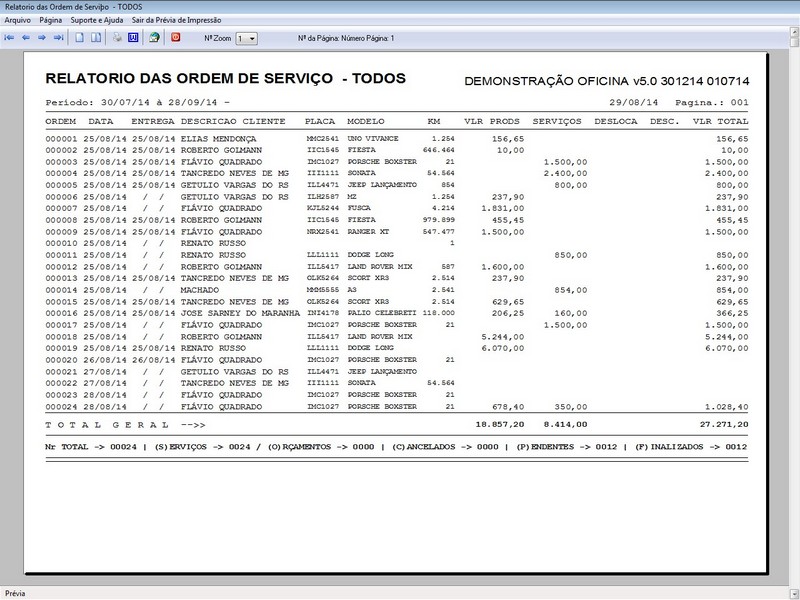Click JOSE SARNEY DO MARANHA row name

point(240,313)
